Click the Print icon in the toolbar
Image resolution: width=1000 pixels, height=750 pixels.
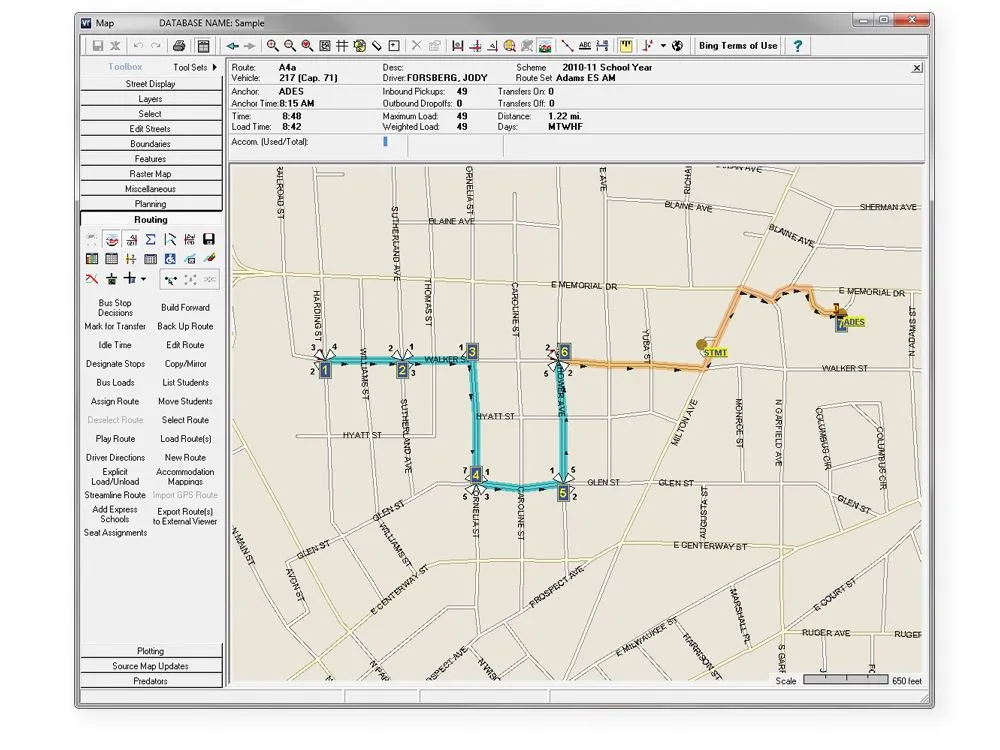[x=180, y=46]
